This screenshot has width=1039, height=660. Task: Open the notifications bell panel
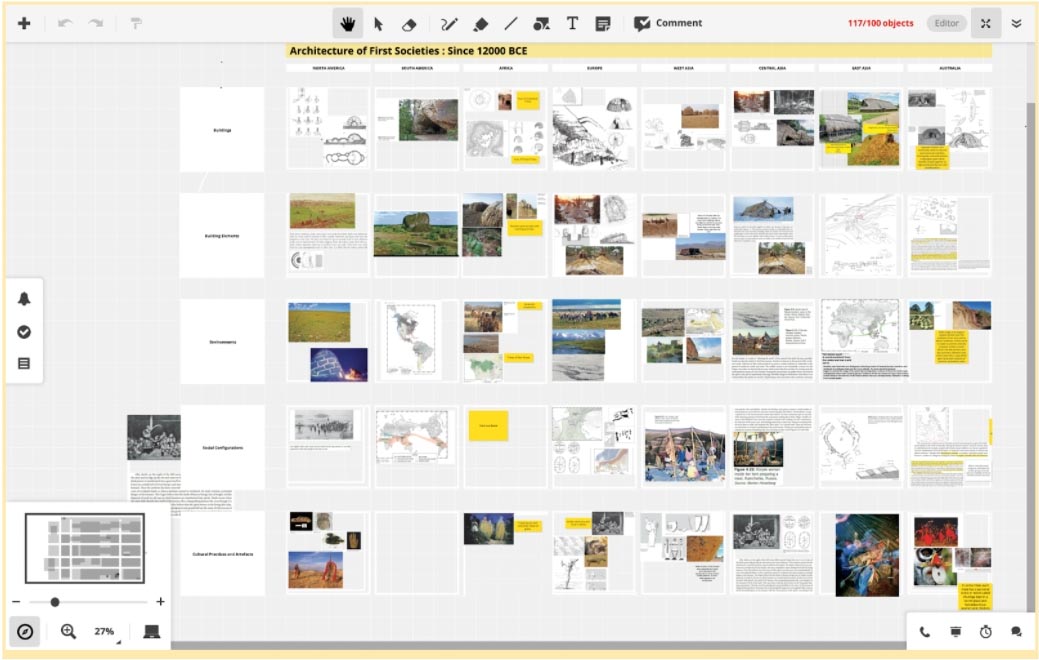(x=24, y=299)
